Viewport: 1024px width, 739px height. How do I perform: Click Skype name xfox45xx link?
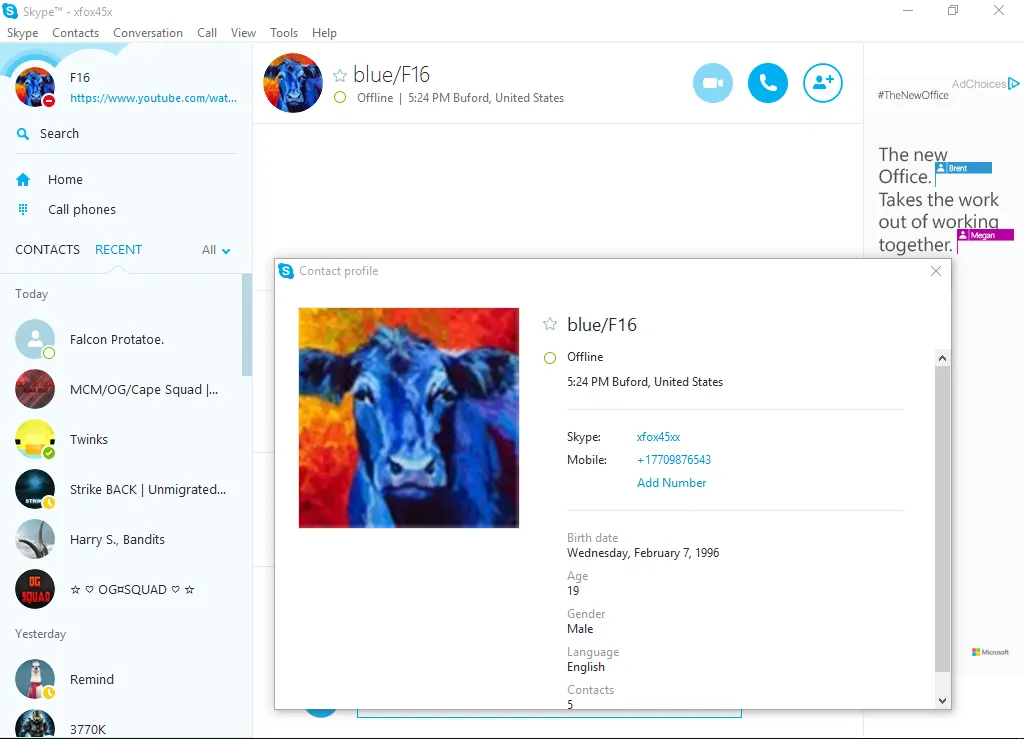[658, 437]
